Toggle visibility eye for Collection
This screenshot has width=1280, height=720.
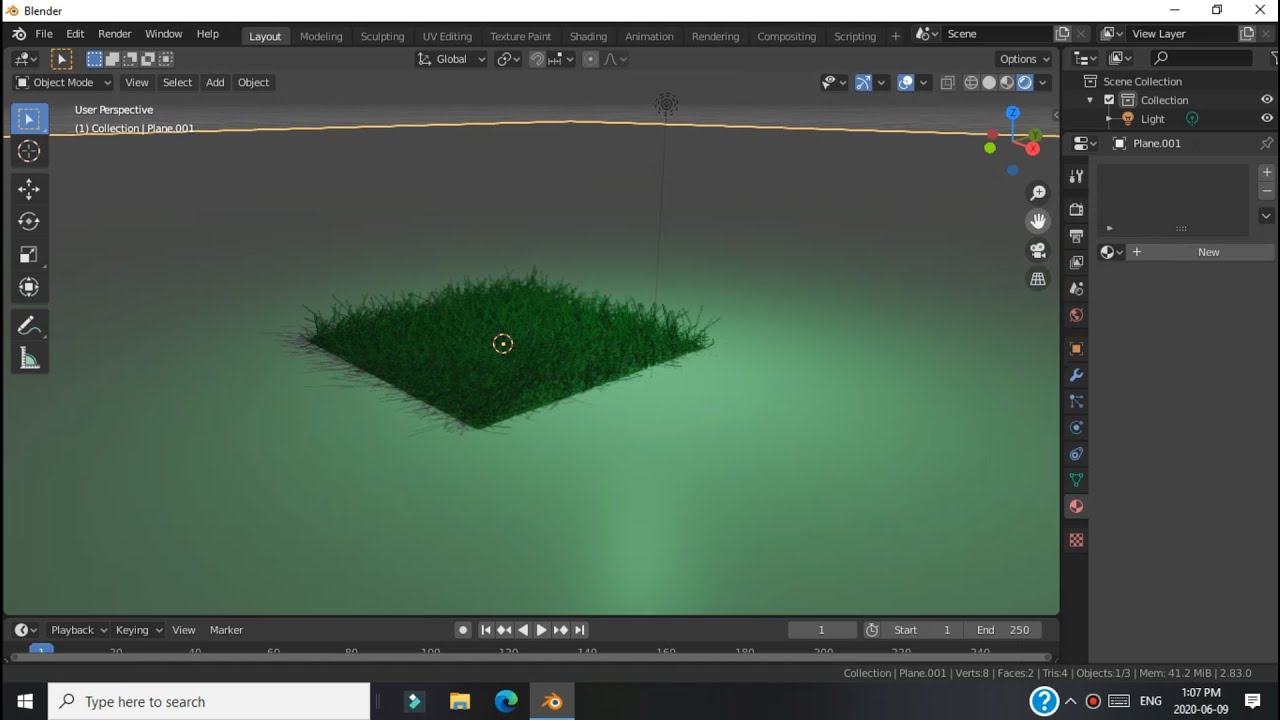(1267, 100)
